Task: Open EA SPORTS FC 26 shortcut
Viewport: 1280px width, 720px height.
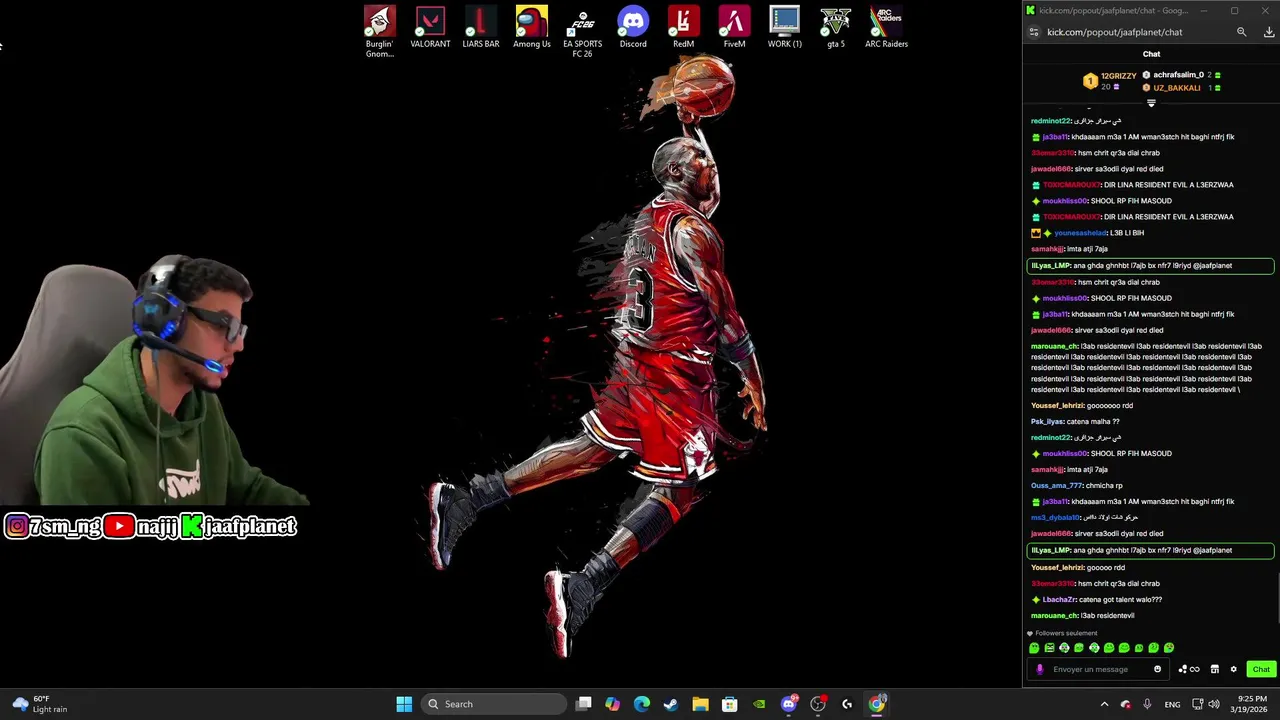Action: [x=582, y=32]
